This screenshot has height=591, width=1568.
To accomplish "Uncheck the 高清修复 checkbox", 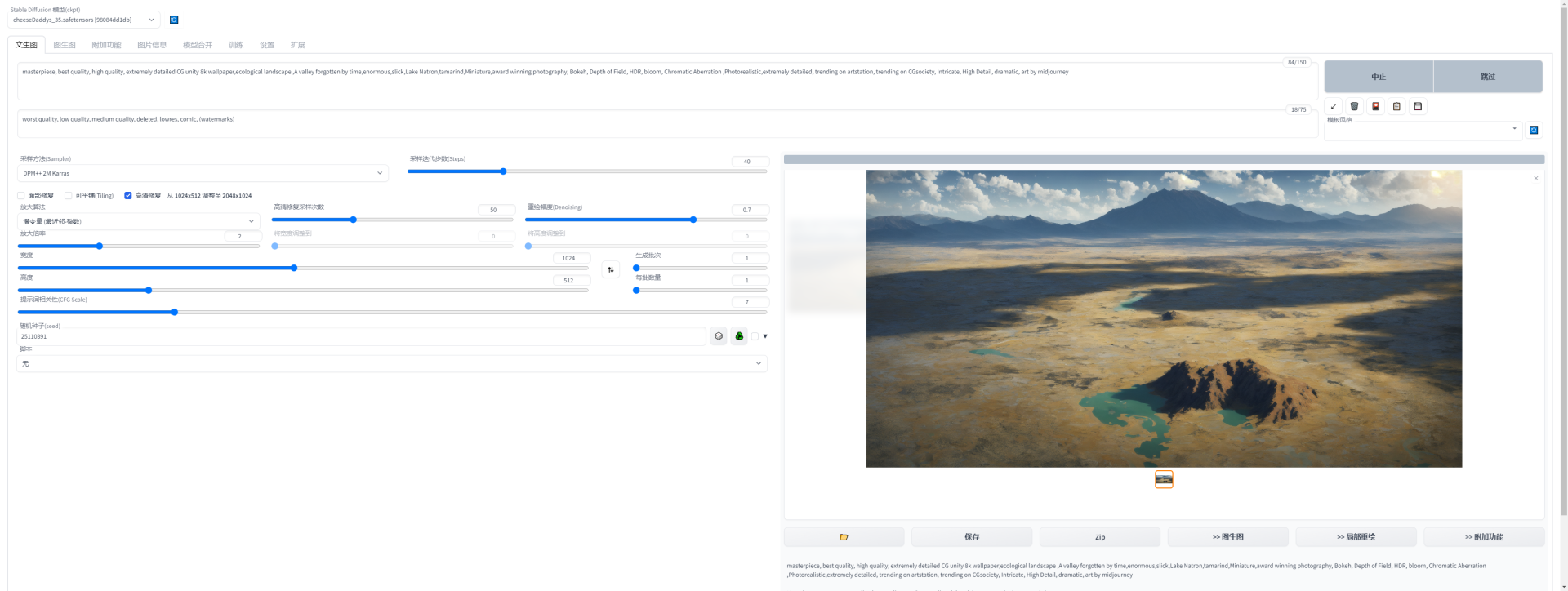I will tap(128, 196).
